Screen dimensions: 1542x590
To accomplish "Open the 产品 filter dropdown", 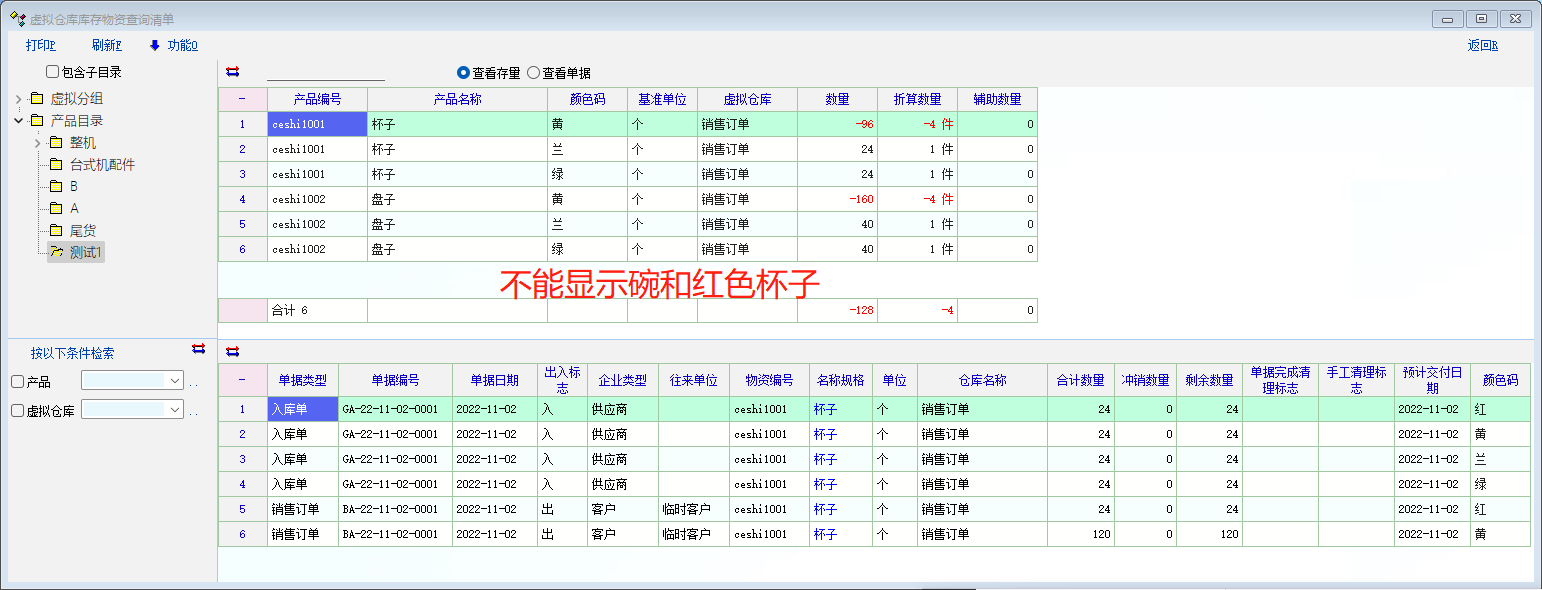I will pos(175,381).
